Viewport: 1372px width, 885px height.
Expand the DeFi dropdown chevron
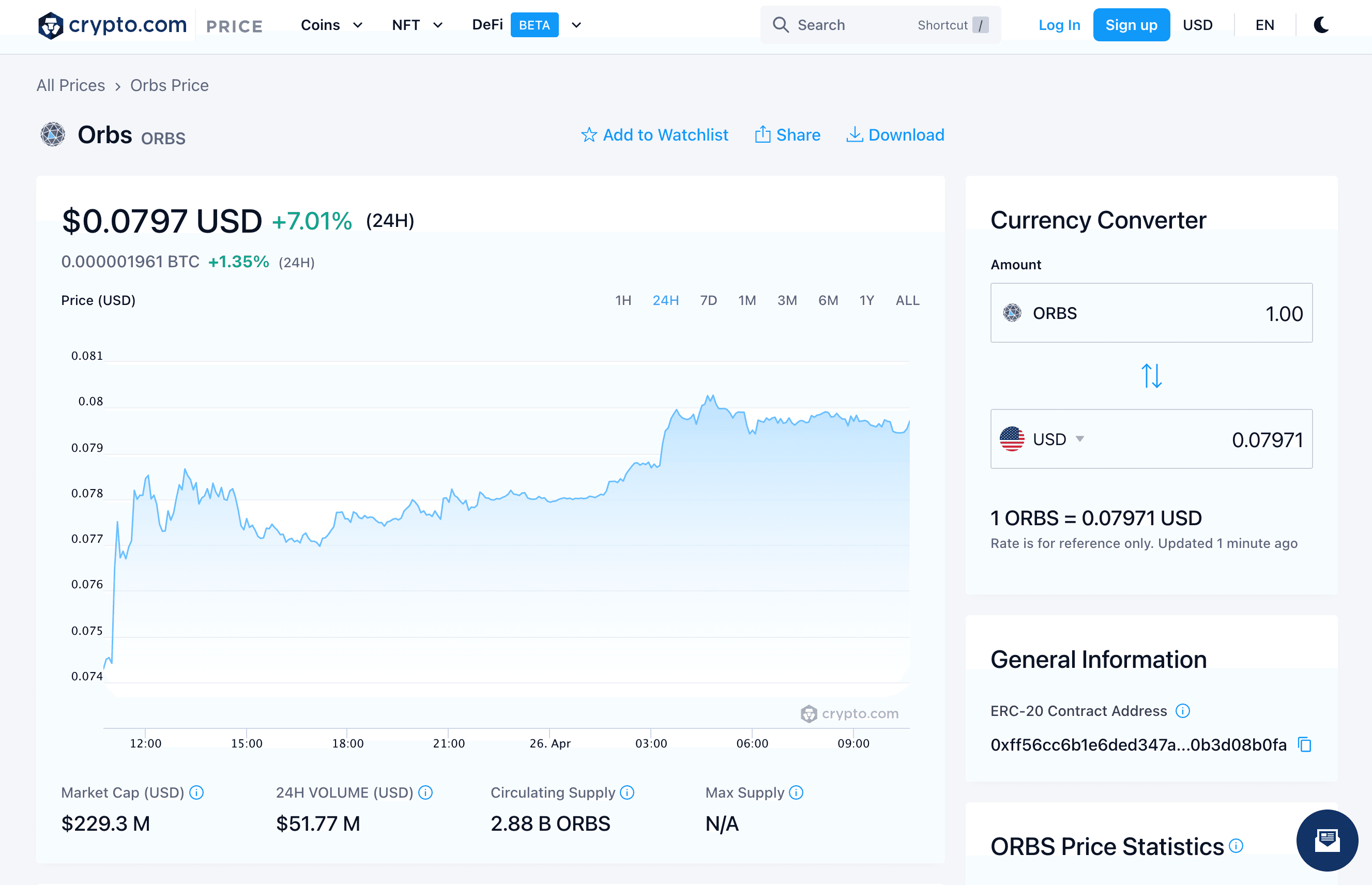(x=576, y=25)
